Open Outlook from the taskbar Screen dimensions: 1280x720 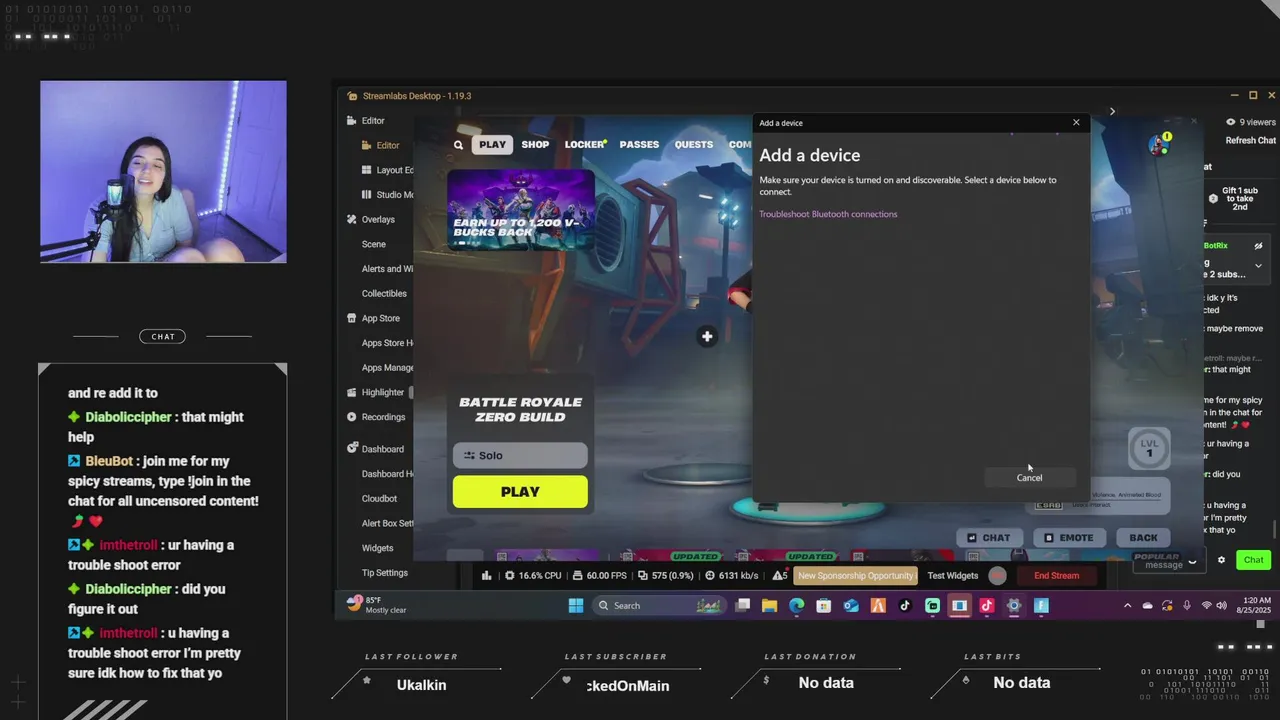click(851, 605)
